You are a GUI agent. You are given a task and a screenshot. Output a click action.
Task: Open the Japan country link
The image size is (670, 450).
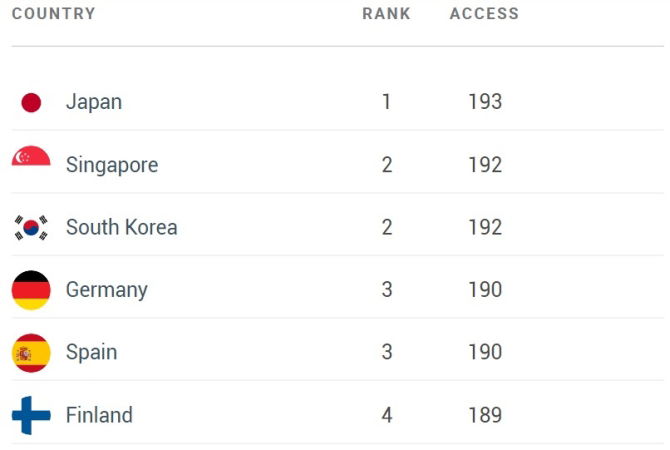94,102
